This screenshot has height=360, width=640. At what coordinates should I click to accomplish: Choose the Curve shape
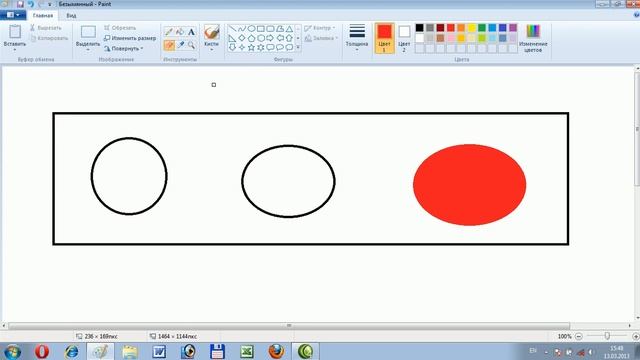point(242,29)
